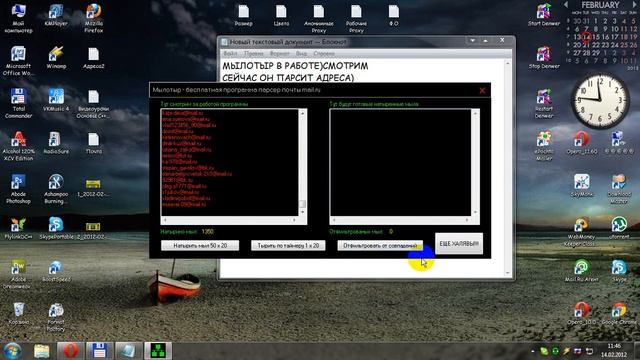Click the 'ЕЩЕ ХАЛЯВЫ!!!' button

tap(459, 244)
